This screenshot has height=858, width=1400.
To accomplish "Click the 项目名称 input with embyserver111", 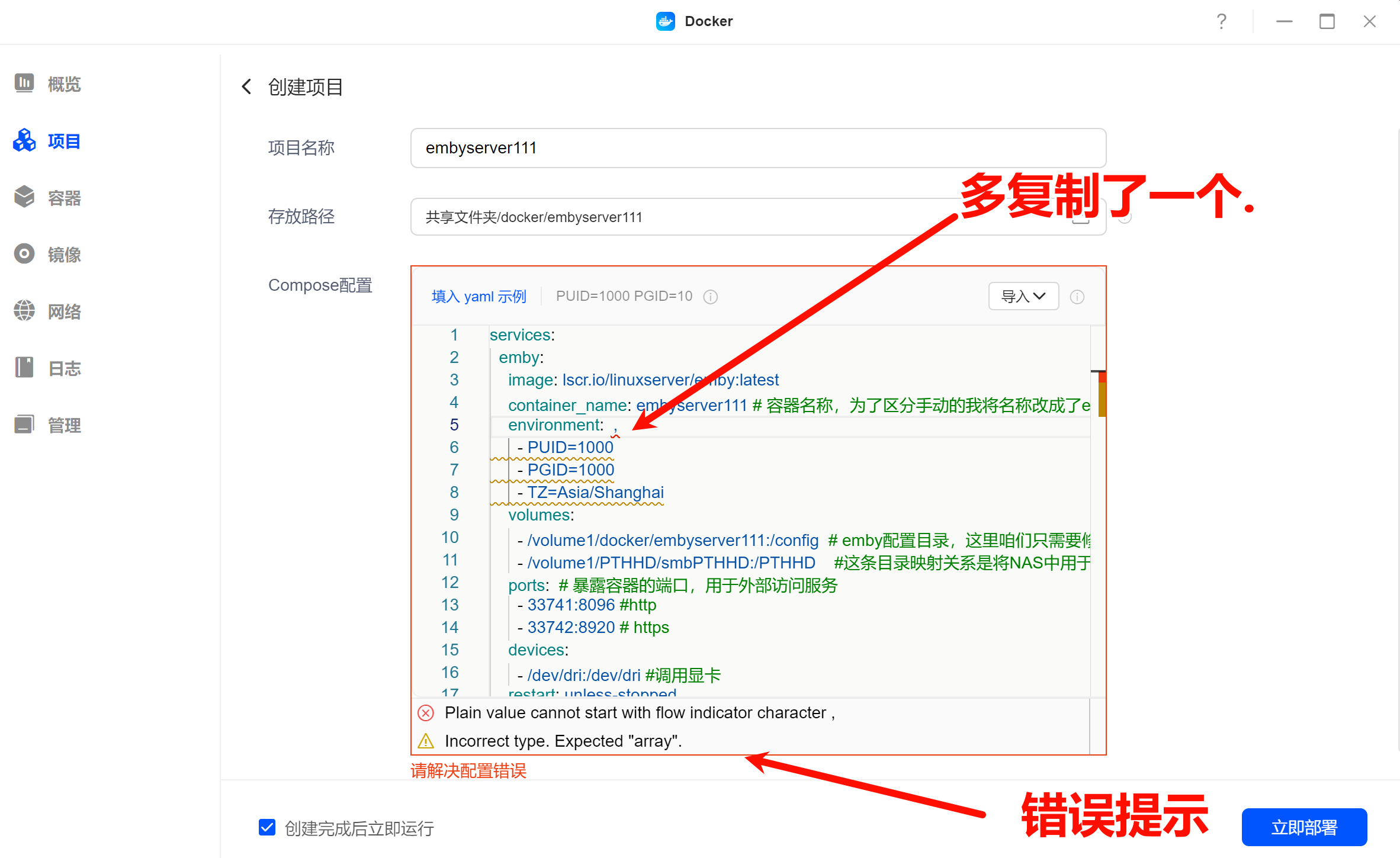I will tap(758, 148).
